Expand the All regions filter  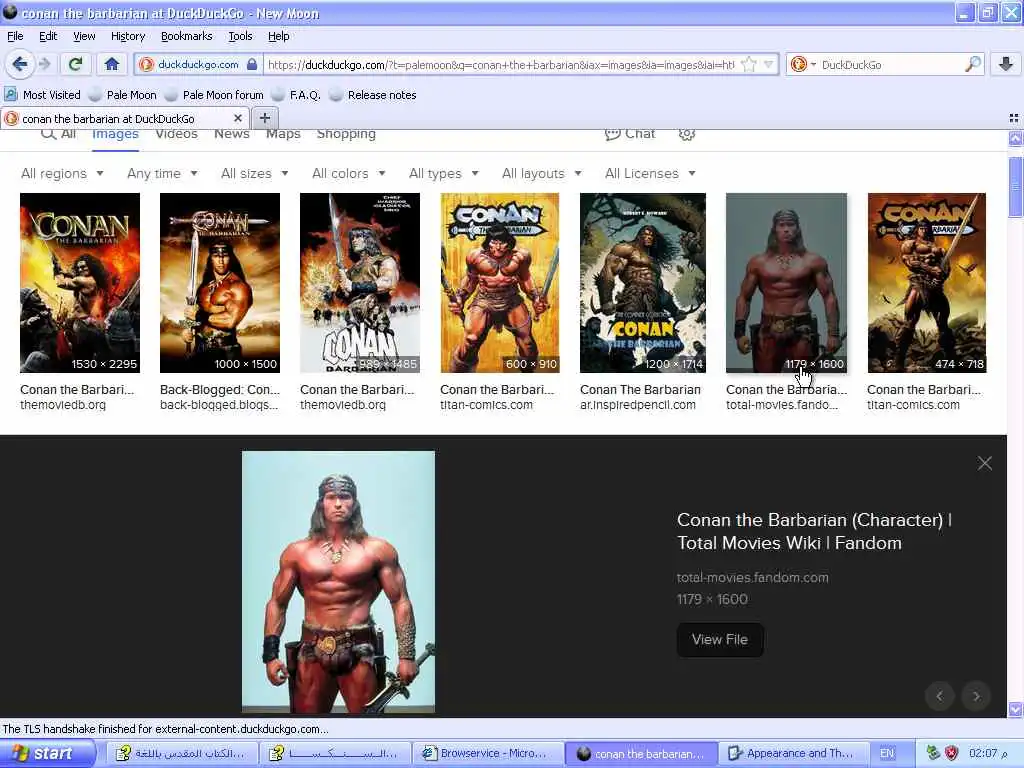click(x=62, y=173)
